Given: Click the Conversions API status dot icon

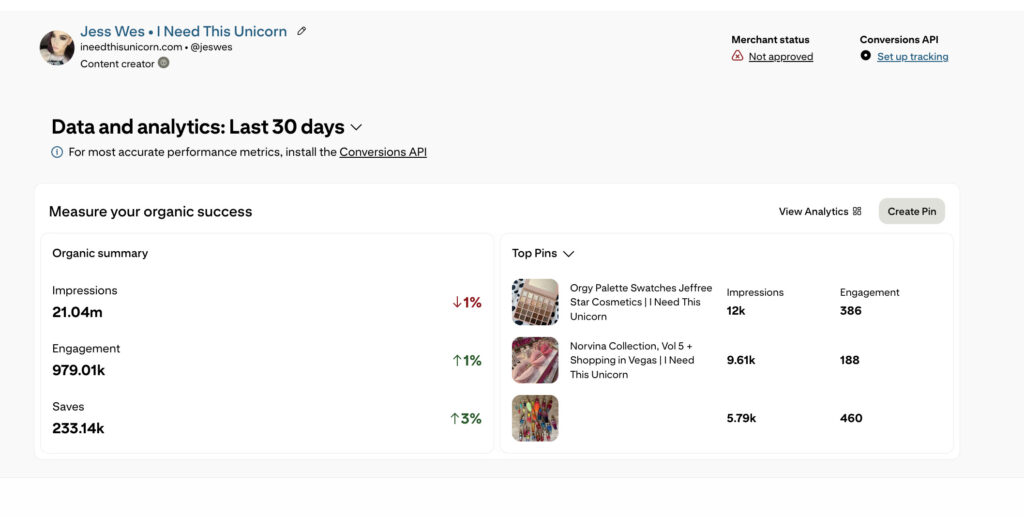Looking at the screenshot, I should click(866, 56).
